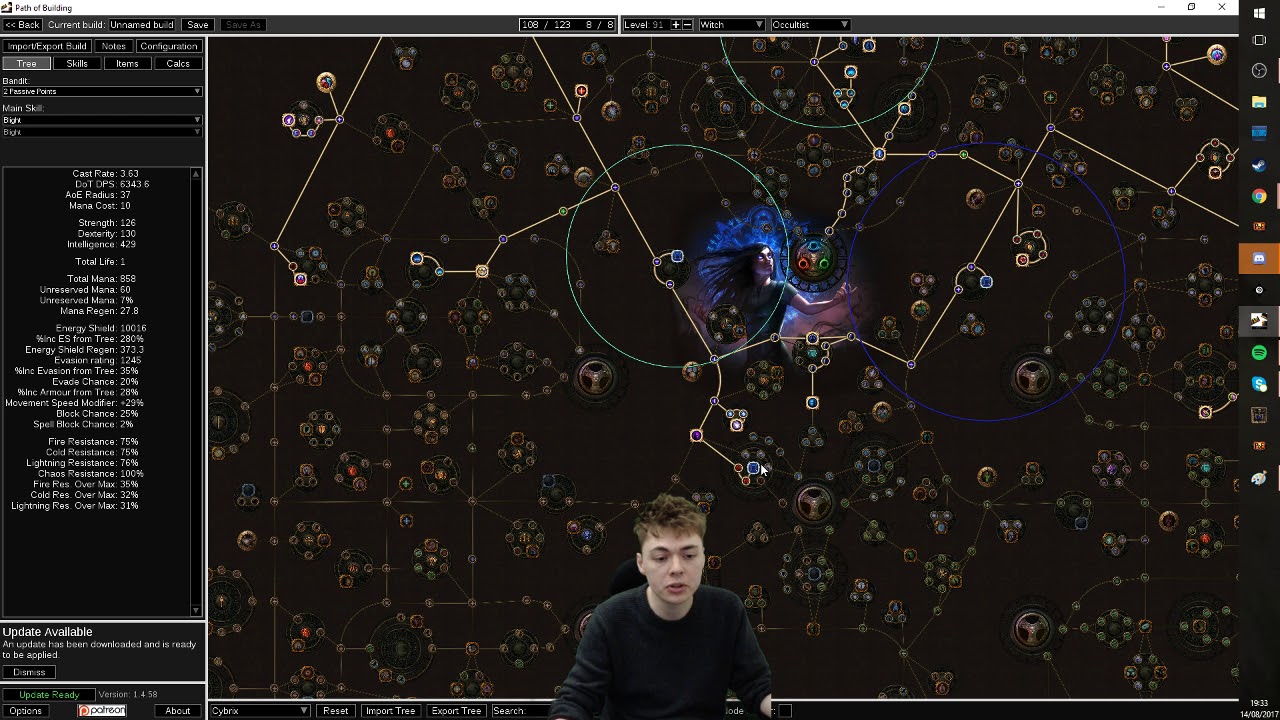
Task: Open the About dialog
Action: click(x=178, y=711)
